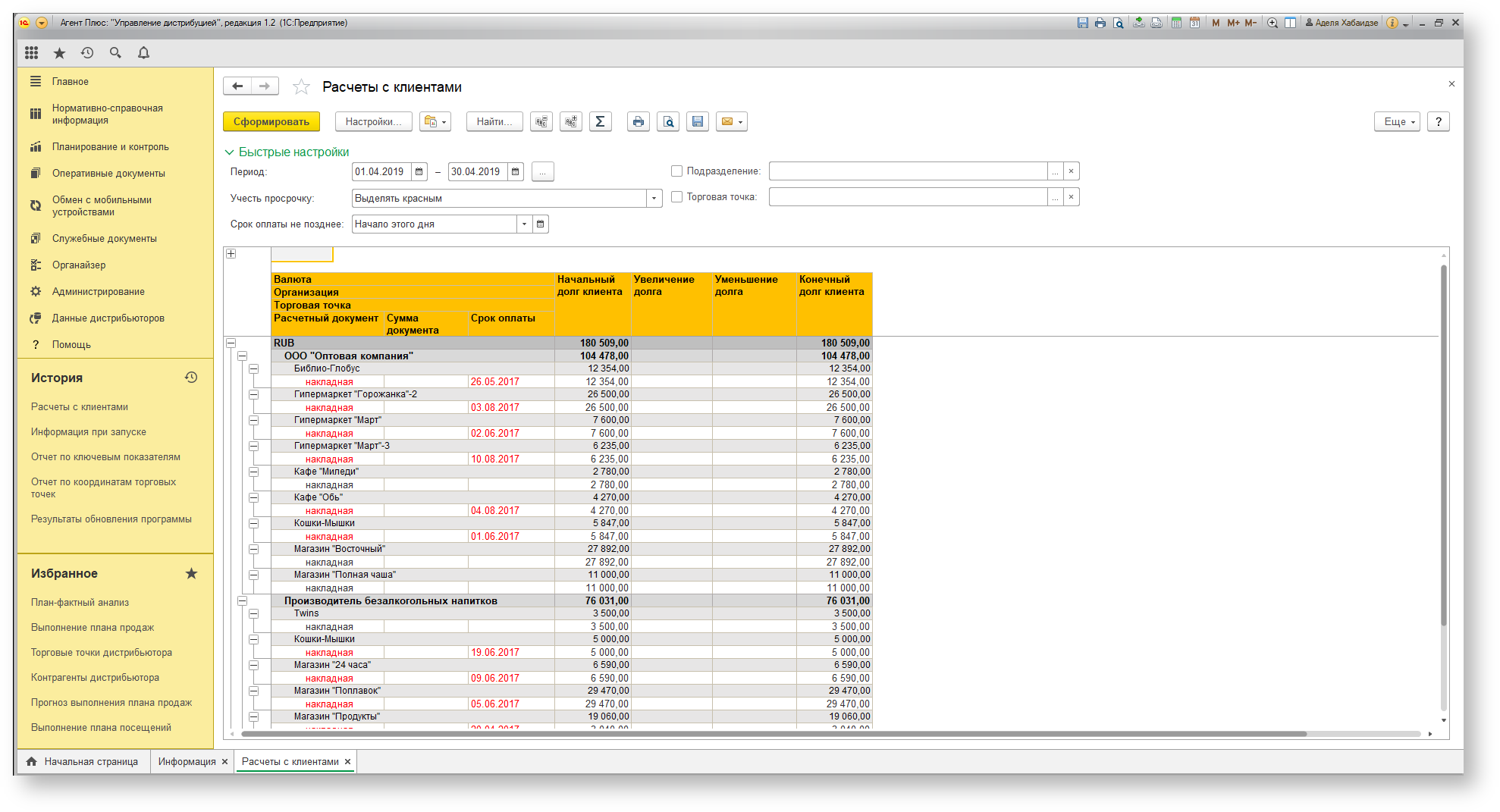Click the Сформировать button
This screenshot has height=812, width=1500.
coord(271,121)
